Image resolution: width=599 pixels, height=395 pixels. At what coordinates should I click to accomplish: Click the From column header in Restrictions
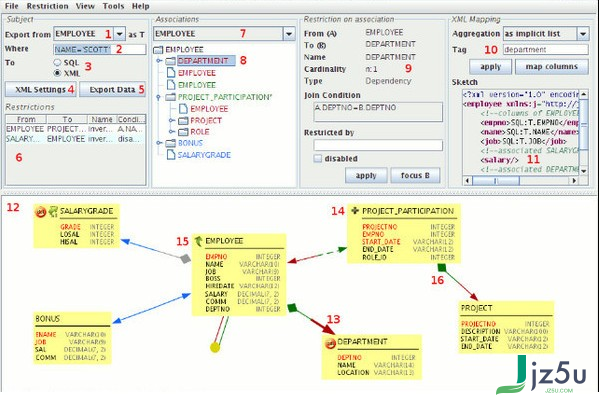(26, 119)
